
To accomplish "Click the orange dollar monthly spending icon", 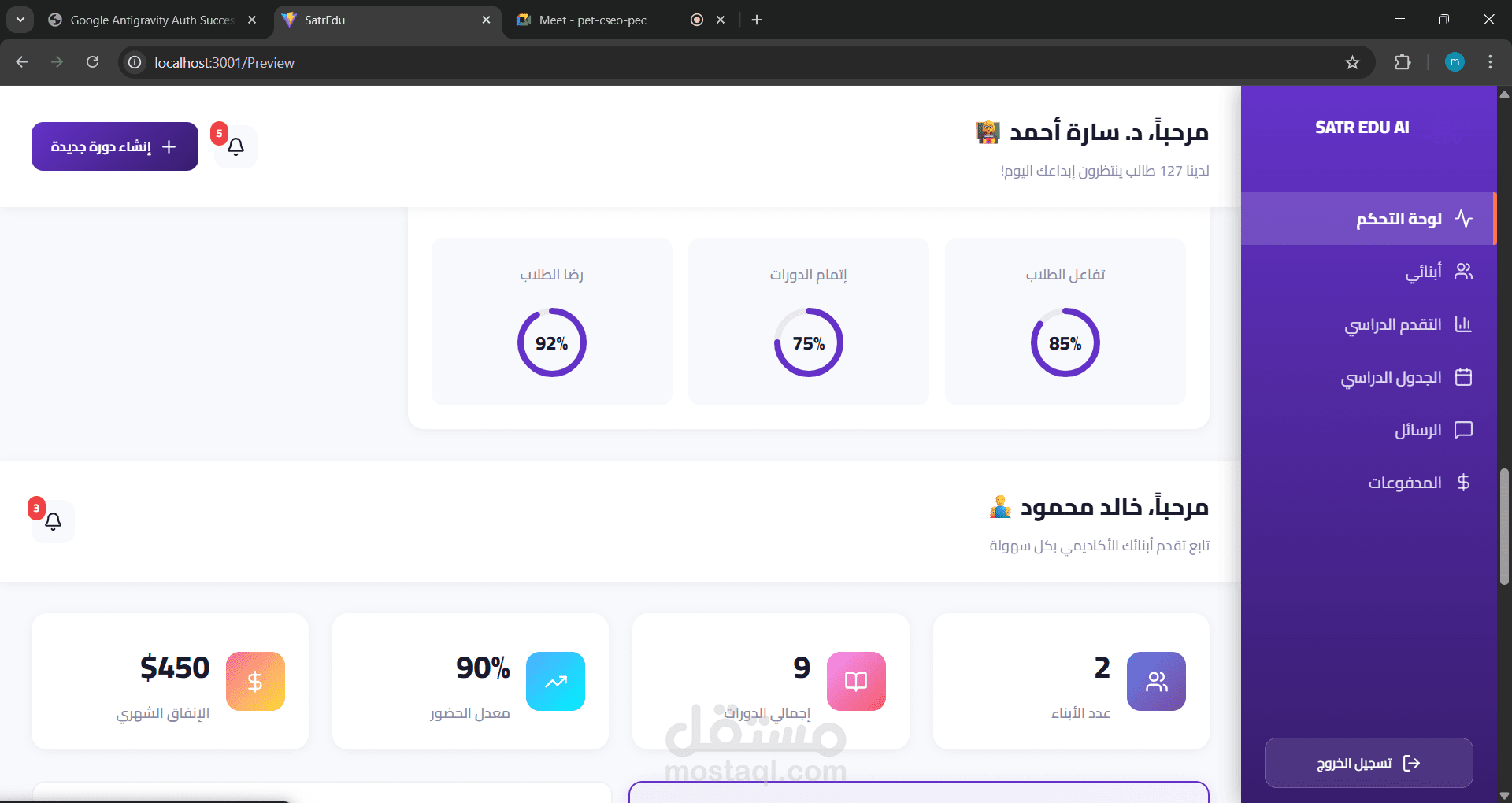I will click(x=255, y=681).
